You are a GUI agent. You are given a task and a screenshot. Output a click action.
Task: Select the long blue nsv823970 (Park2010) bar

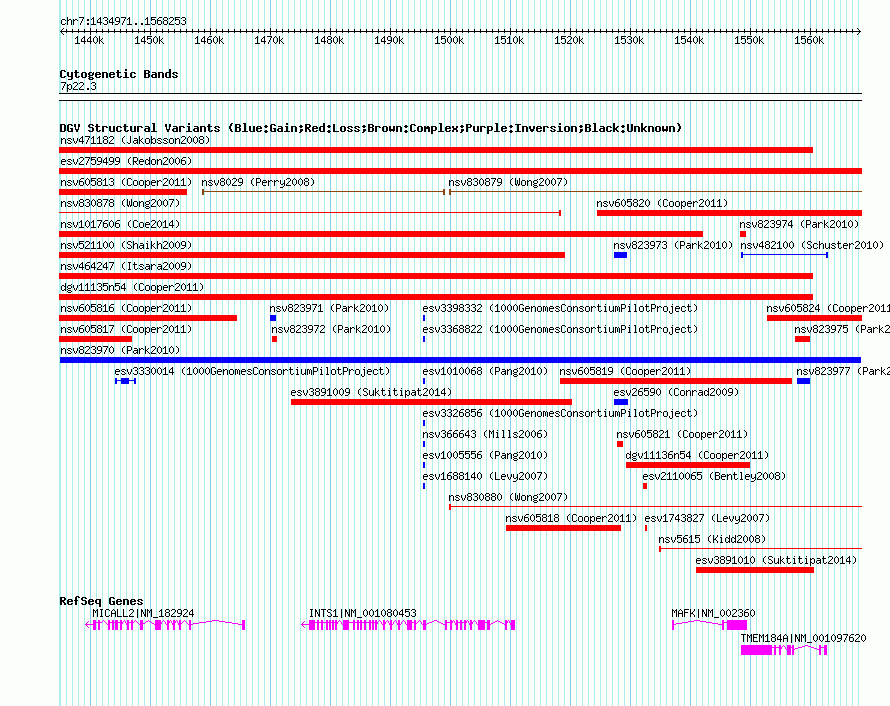[460, 360]
